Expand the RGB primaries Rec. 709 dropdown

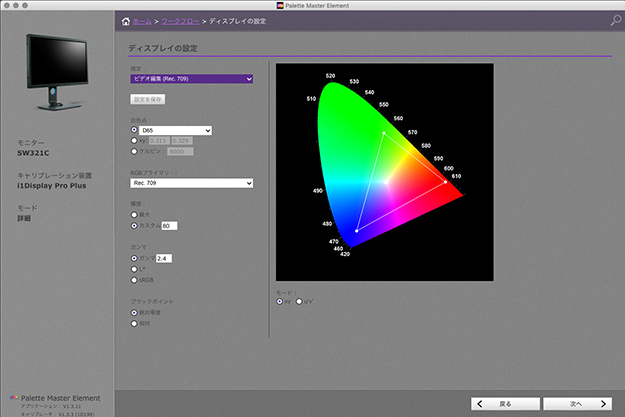pyautogui.click(x=191, y=183)
